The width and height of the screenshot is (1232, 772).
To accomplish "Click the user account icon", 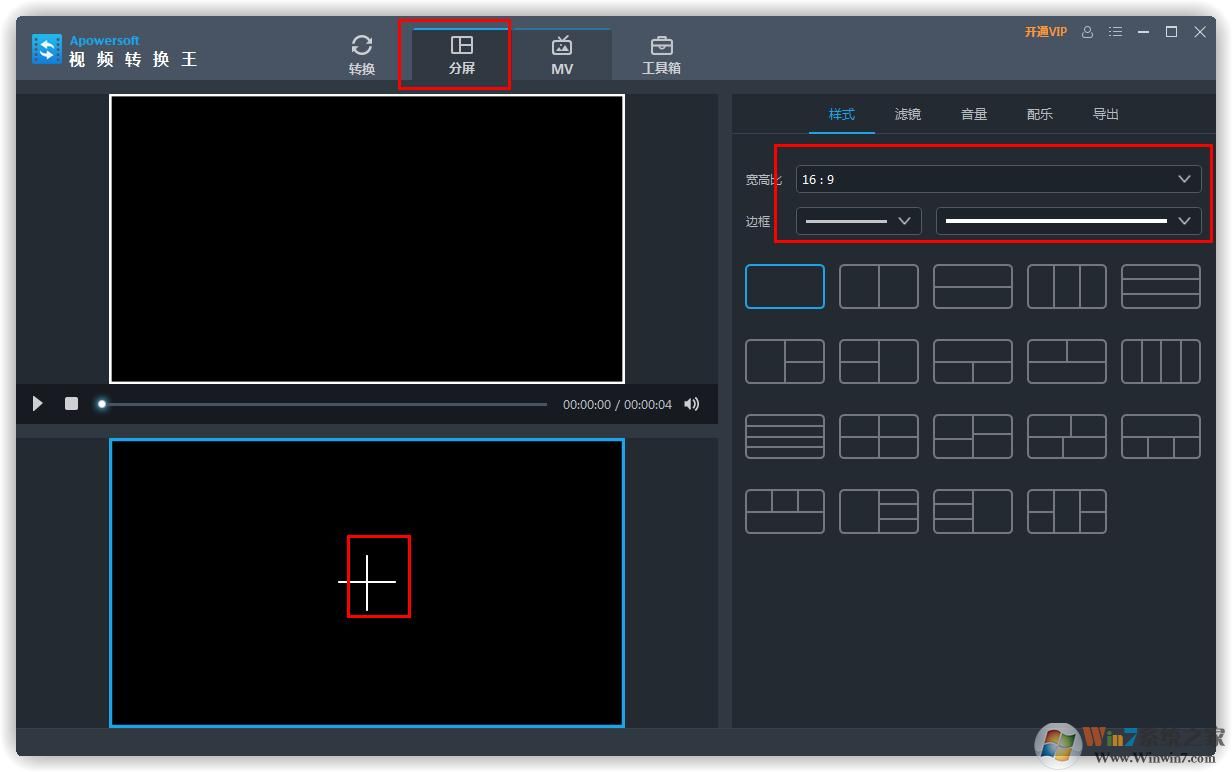I will [x=1087, y=32].
